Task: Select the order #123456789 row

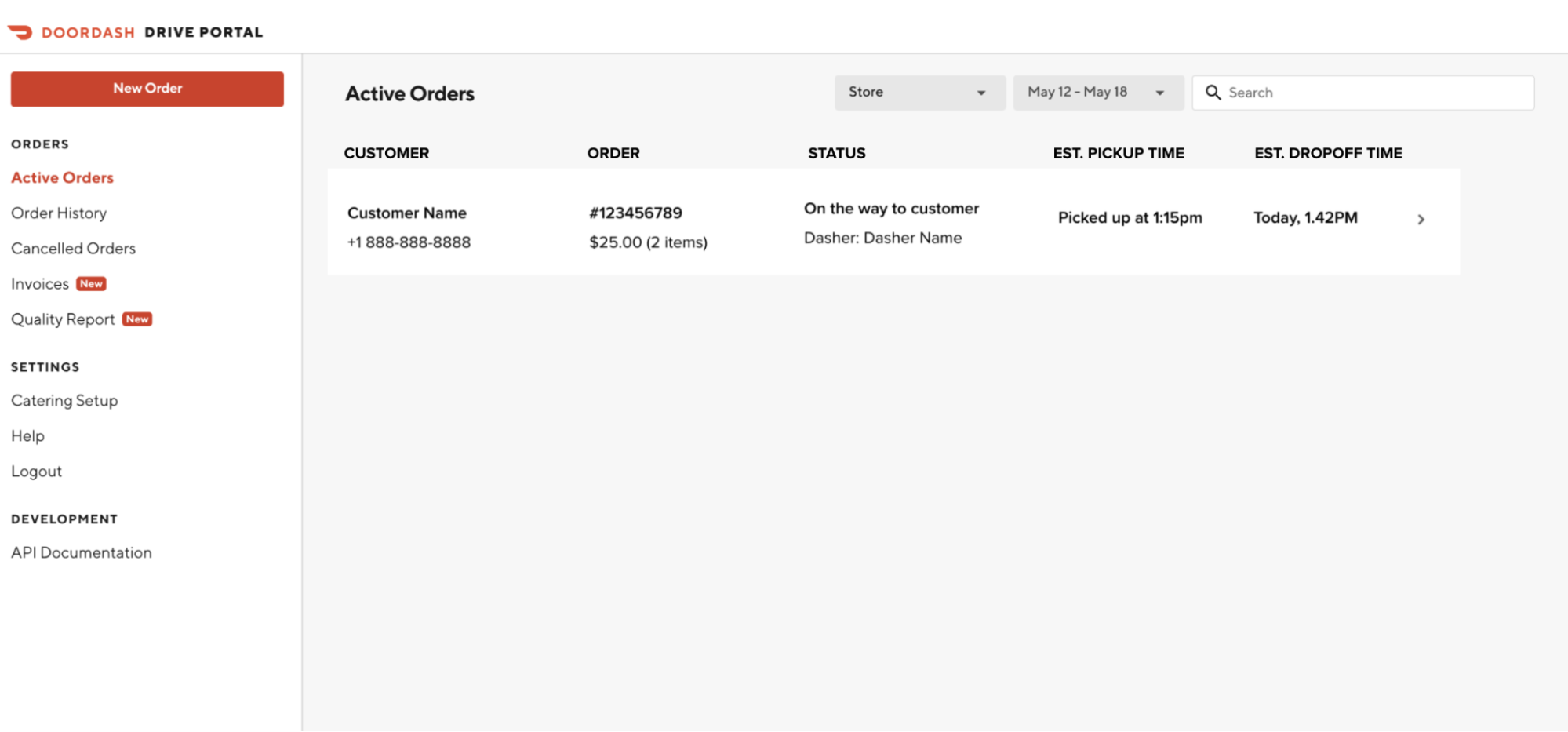Action: click(x=635, y=212)
